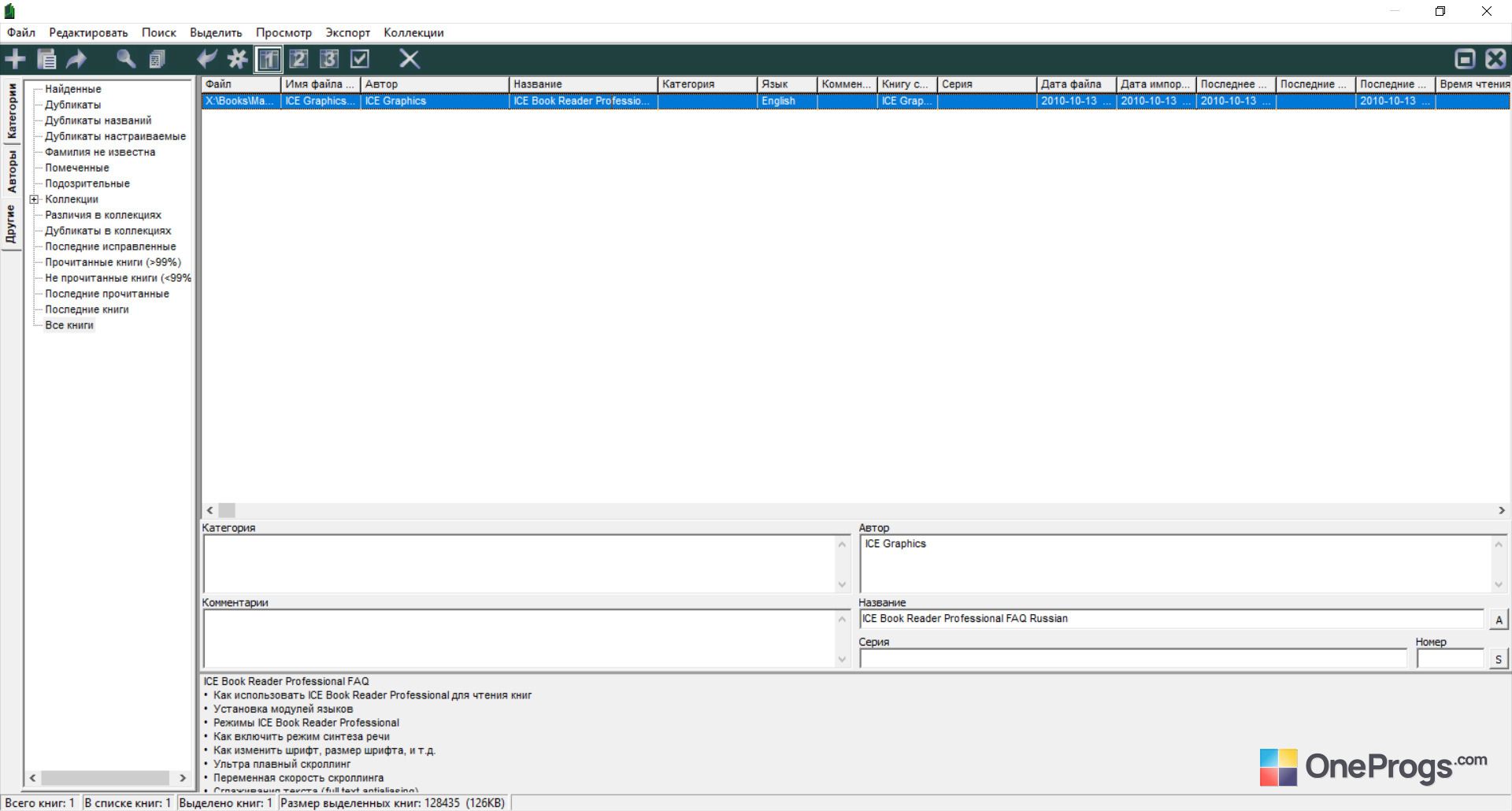Sort by the Серия column header
This screenshot has width=1512, height=811.
987,84
